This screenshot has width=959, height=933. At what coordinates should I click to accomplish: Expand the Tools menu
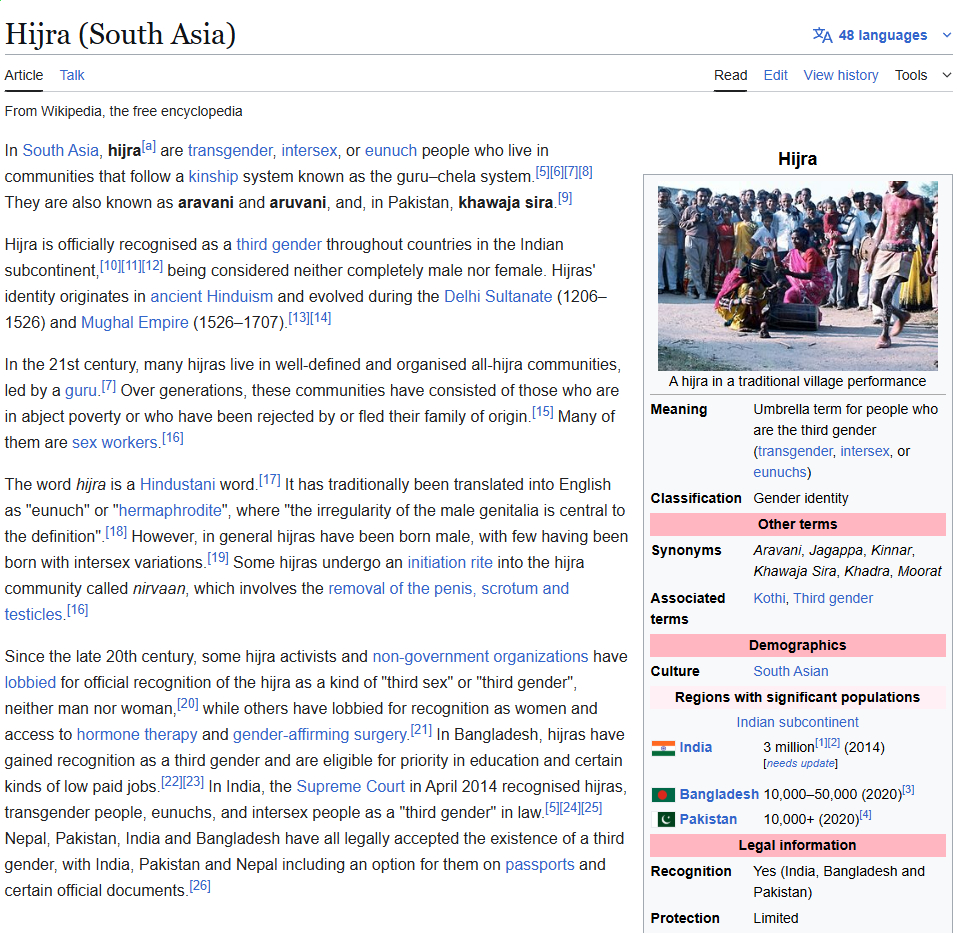pyautogui.click(x=923, y=75)
